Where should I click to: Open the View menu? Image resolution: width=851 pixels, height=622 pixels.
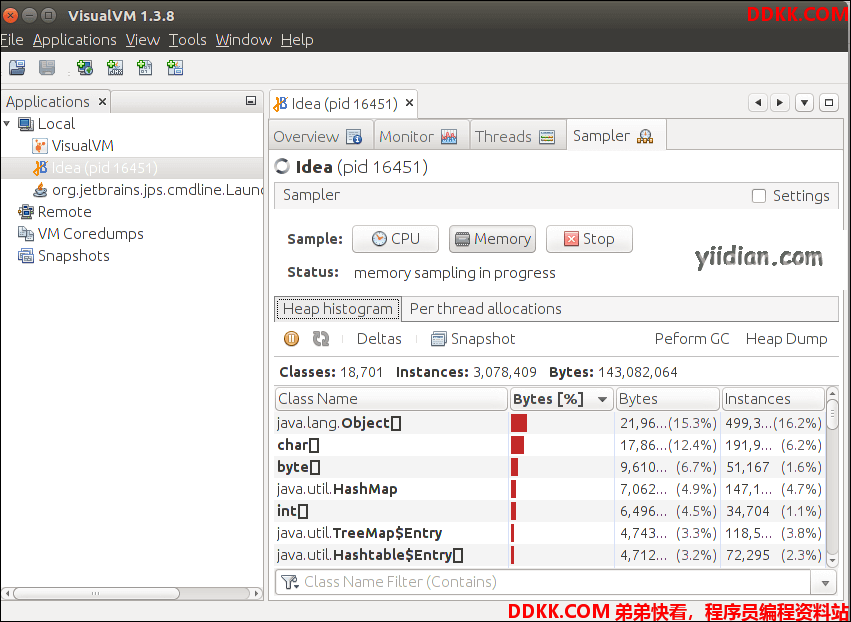click(143, 40)
